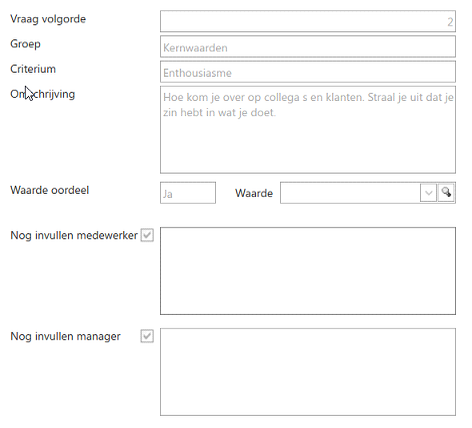
Task: Select the Vraag volgorde label
Action: tap(48, 19)
